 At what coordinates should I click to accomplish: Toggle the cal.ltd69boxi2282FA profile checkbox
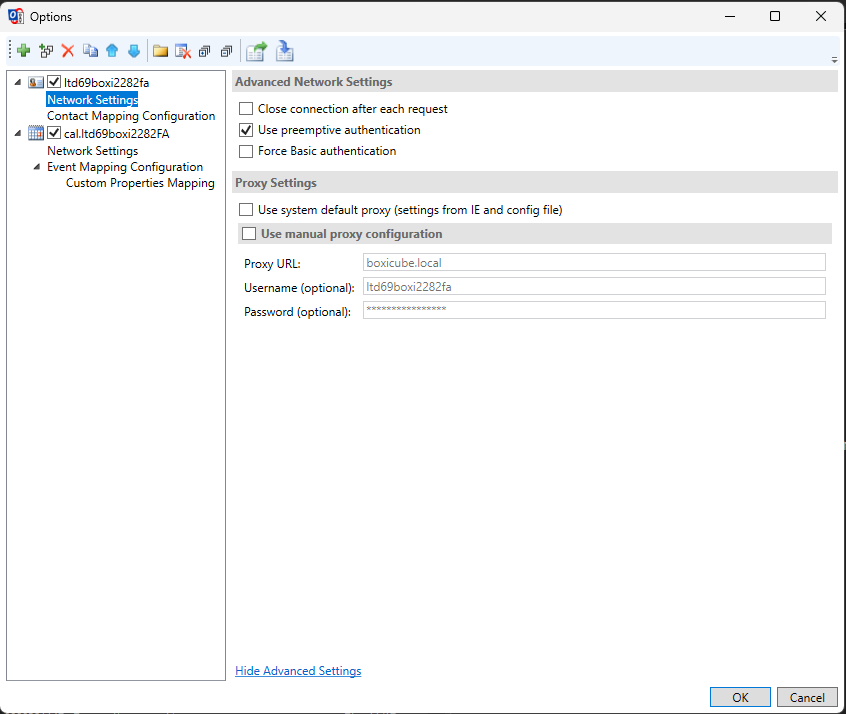coord(54,133)
